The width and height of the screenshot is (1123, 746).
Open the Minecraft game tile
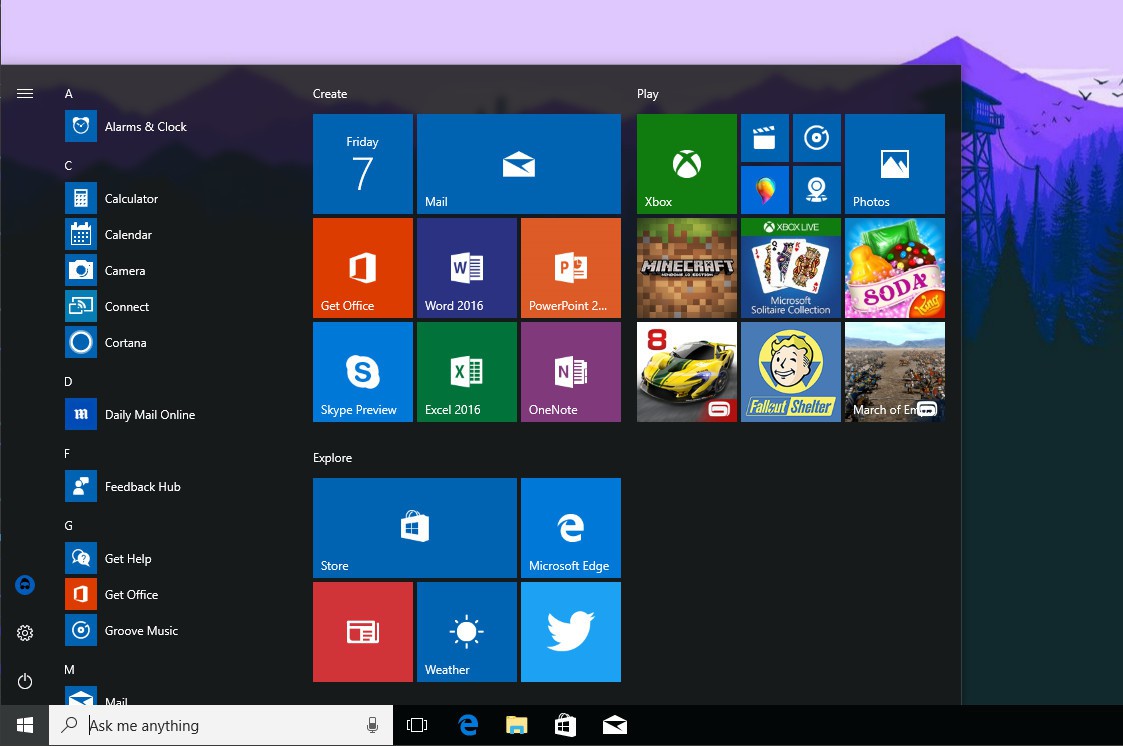pos(686,268)
